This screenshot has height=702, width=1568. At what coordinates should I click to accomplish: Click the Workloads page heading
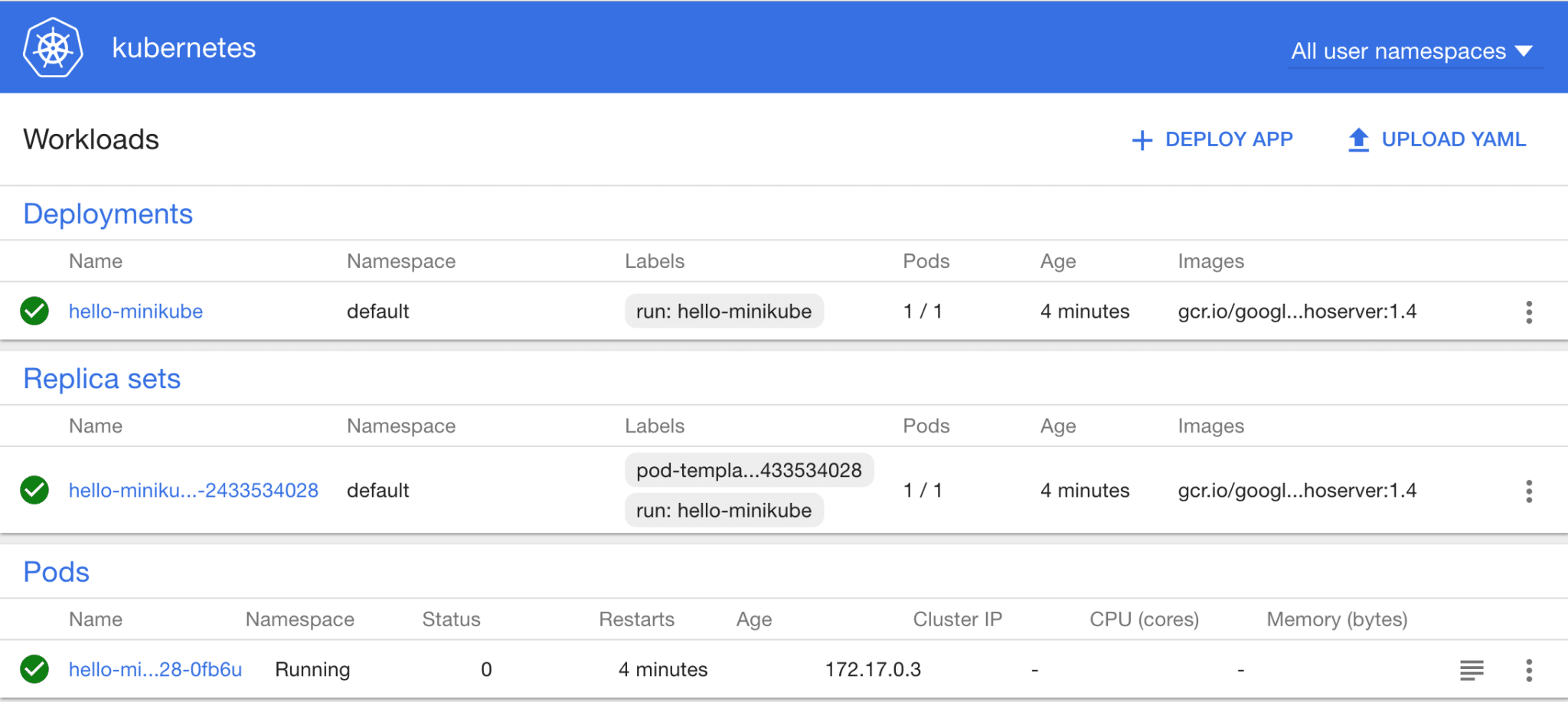click(91, 139)
